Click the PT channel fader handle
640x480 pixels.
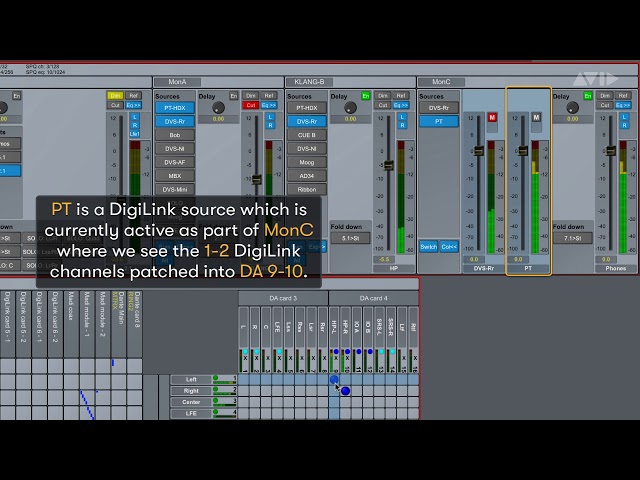tap(522, 150)
